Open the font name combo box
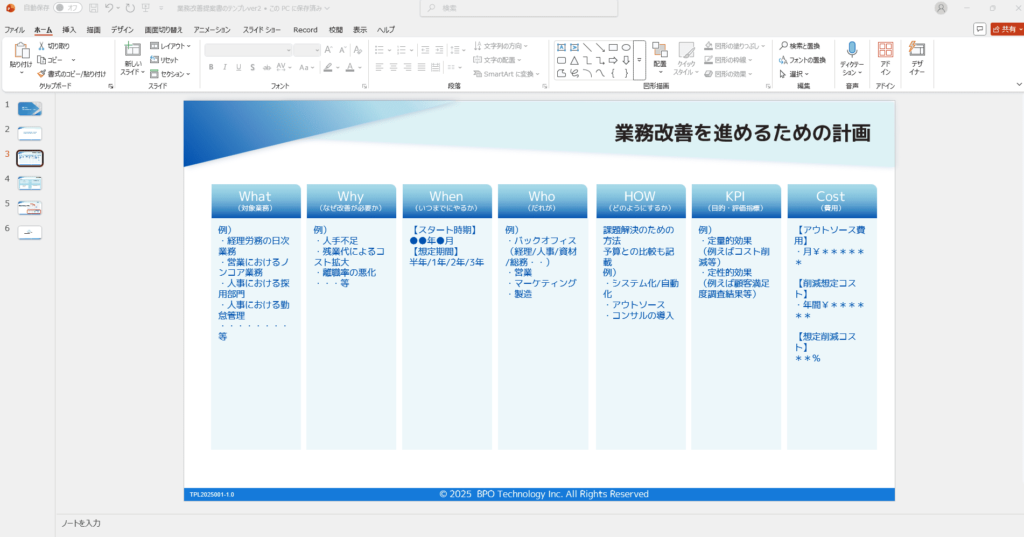This screenshot has width=1024, height=537. tap(248, 50)
